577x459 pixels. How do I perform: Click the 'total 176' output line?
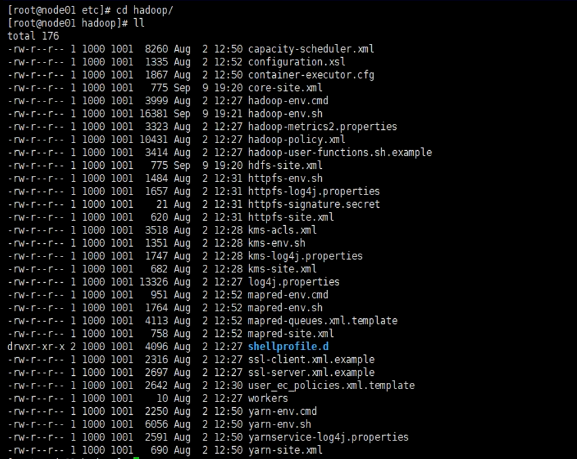(x=33, y=36)
